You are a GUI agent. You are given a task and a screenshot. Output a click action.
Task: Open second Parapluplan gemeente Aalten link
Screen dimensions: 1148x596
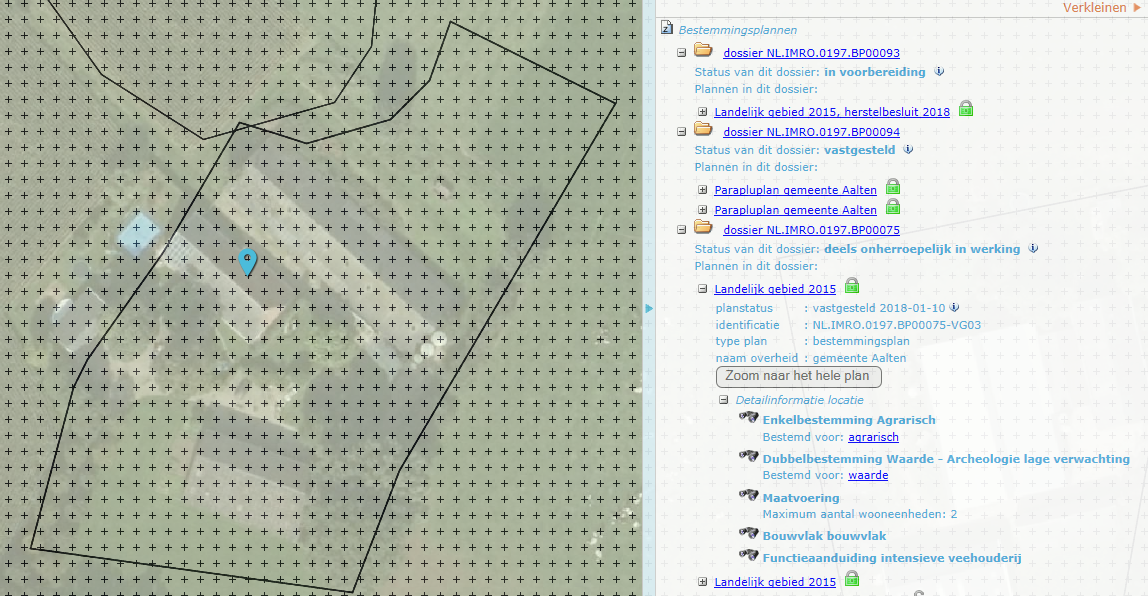(x=795, y=209)
